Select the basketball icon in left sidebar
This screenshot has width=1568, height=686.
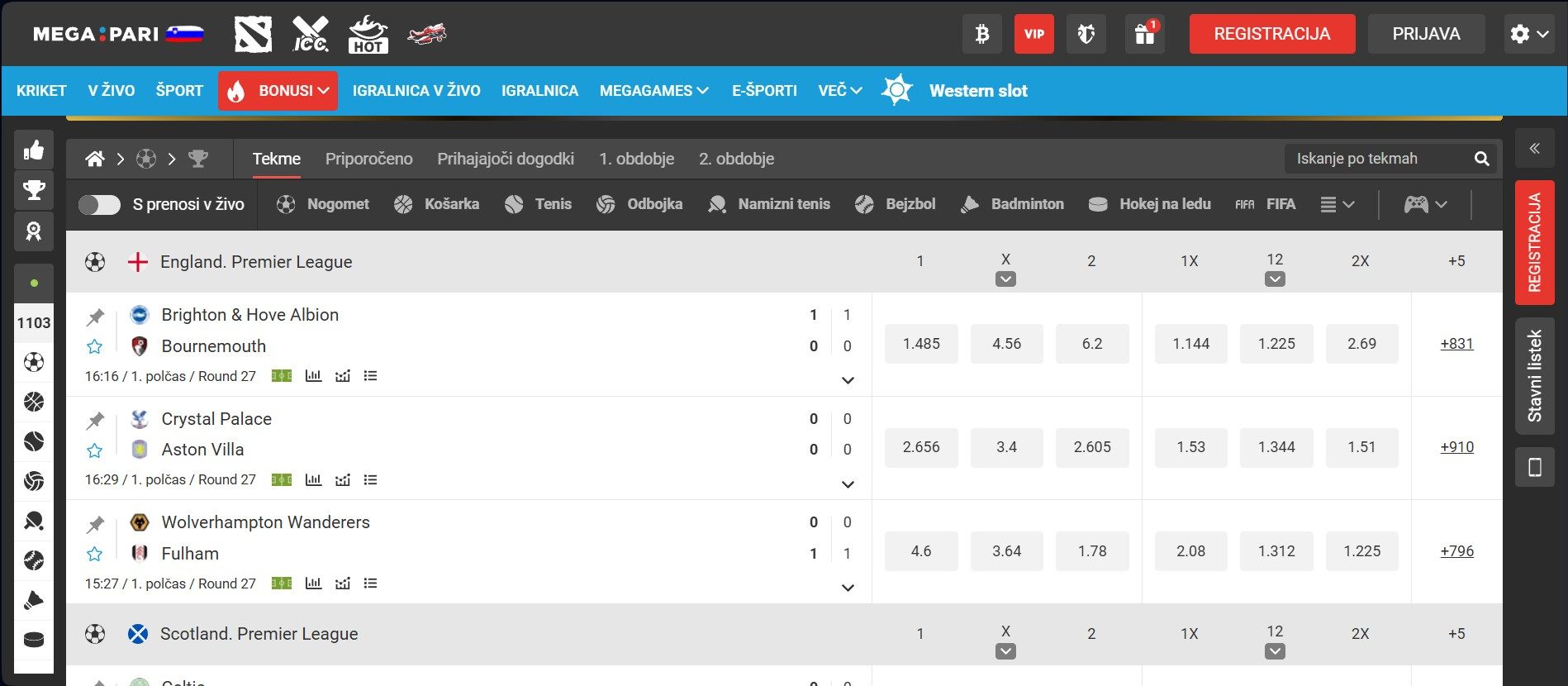34,402
